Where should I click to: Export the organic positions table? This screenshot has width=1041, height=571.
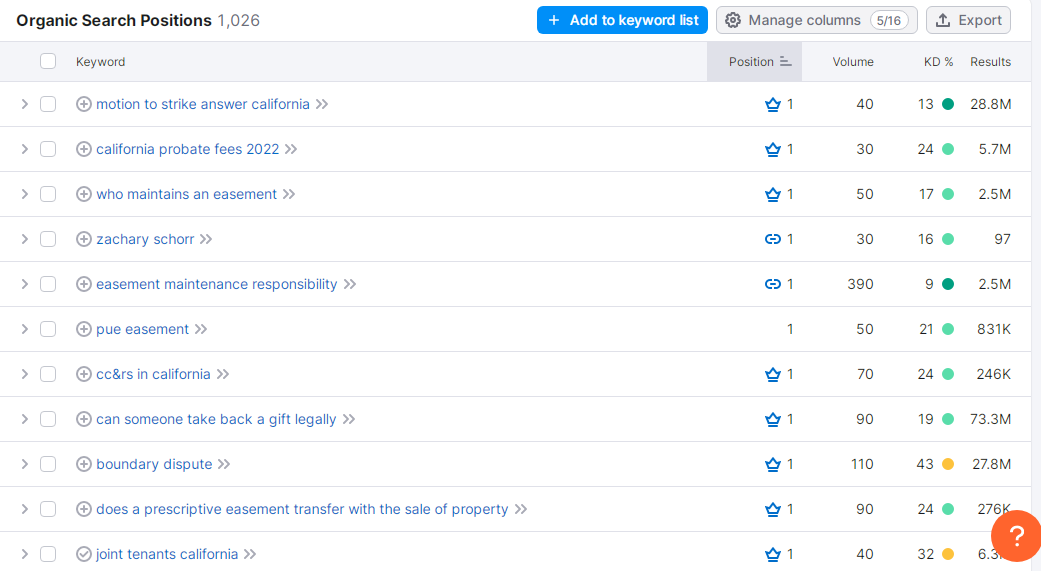(969, 21)
